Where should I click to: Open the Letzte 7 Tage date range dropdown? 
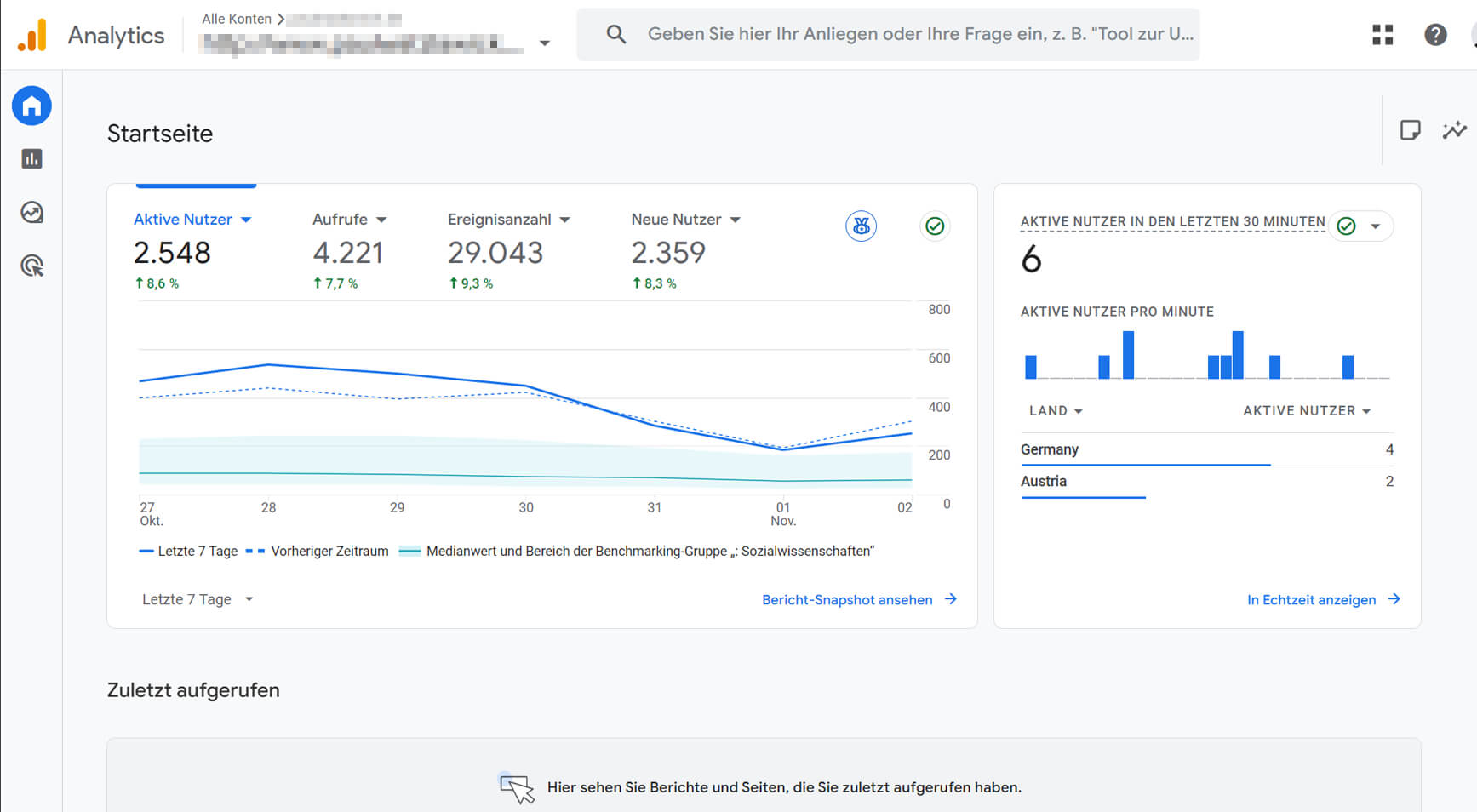(198, 599)
